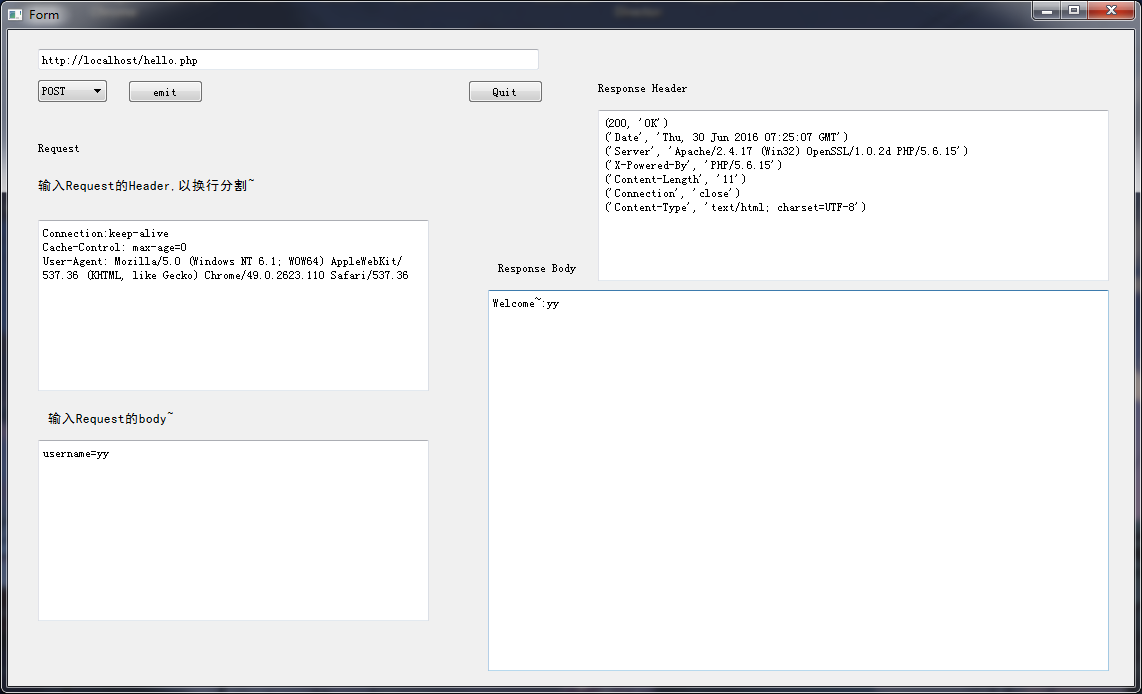Click the 'Cache-Control: max-age=0' line
The image size is (1142, 694).
click(114, 247)
